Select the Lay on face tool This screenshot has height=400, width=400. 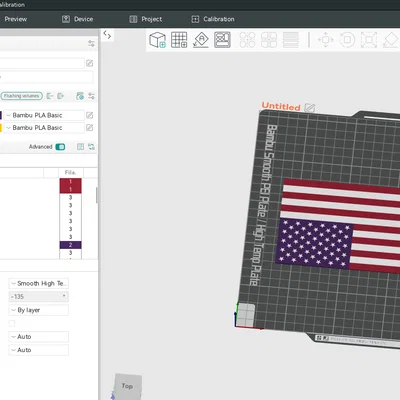point(391,40)
